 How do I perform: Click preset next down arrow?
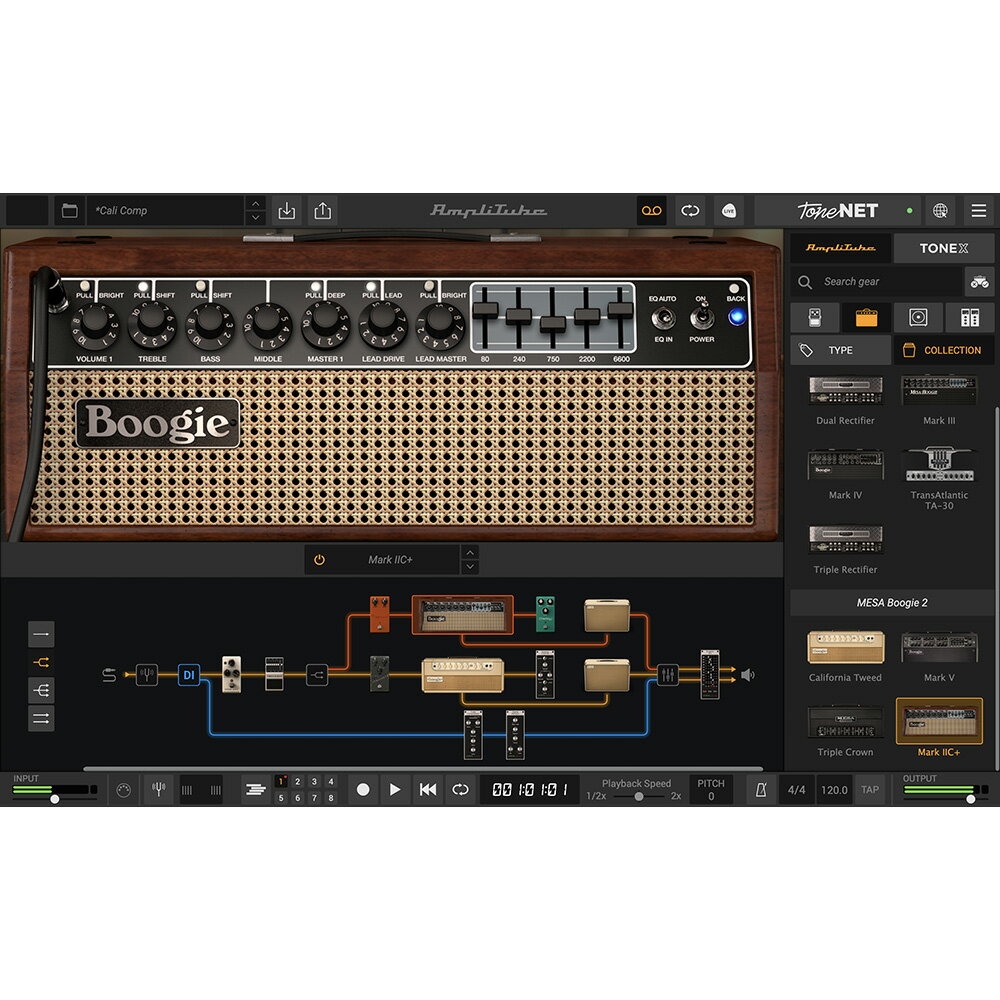click(255, 217)
